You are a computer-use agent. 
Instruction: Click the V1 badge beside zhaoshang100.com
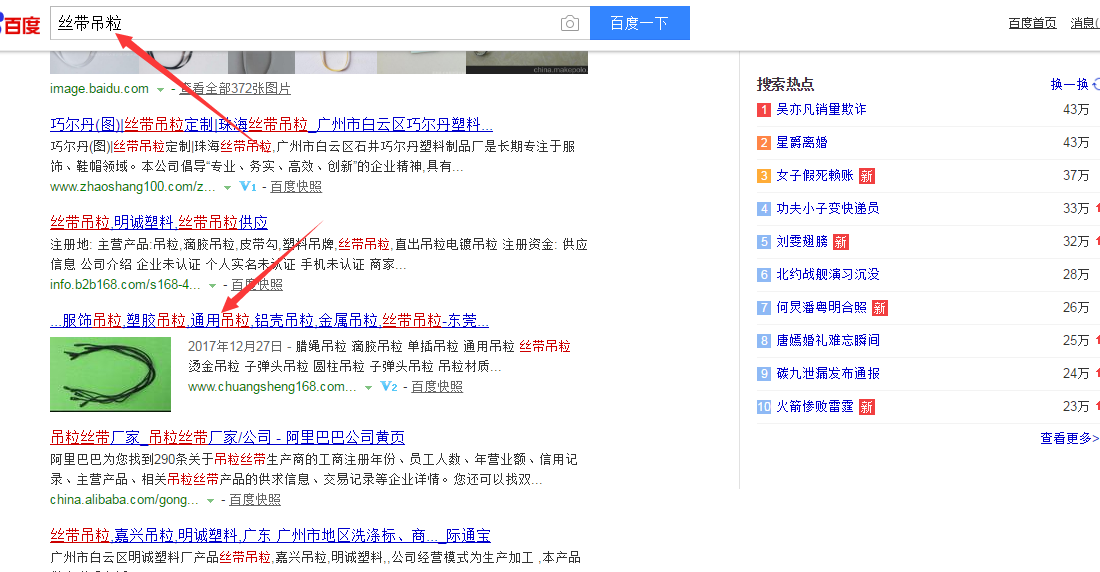click(x=248, y=186)
